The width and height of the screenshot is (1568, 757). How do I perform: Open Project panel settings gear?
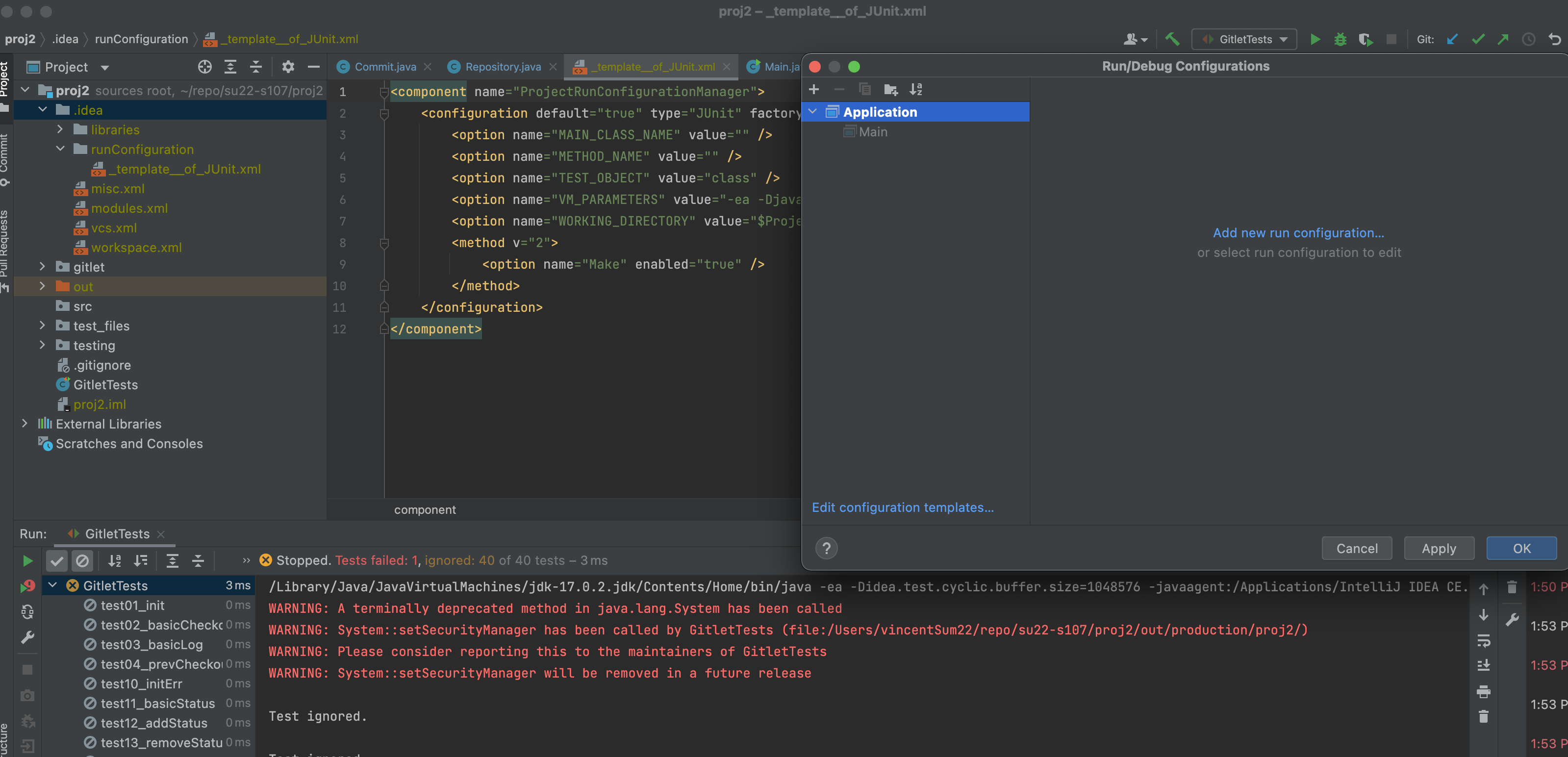[x=288, y=67]
